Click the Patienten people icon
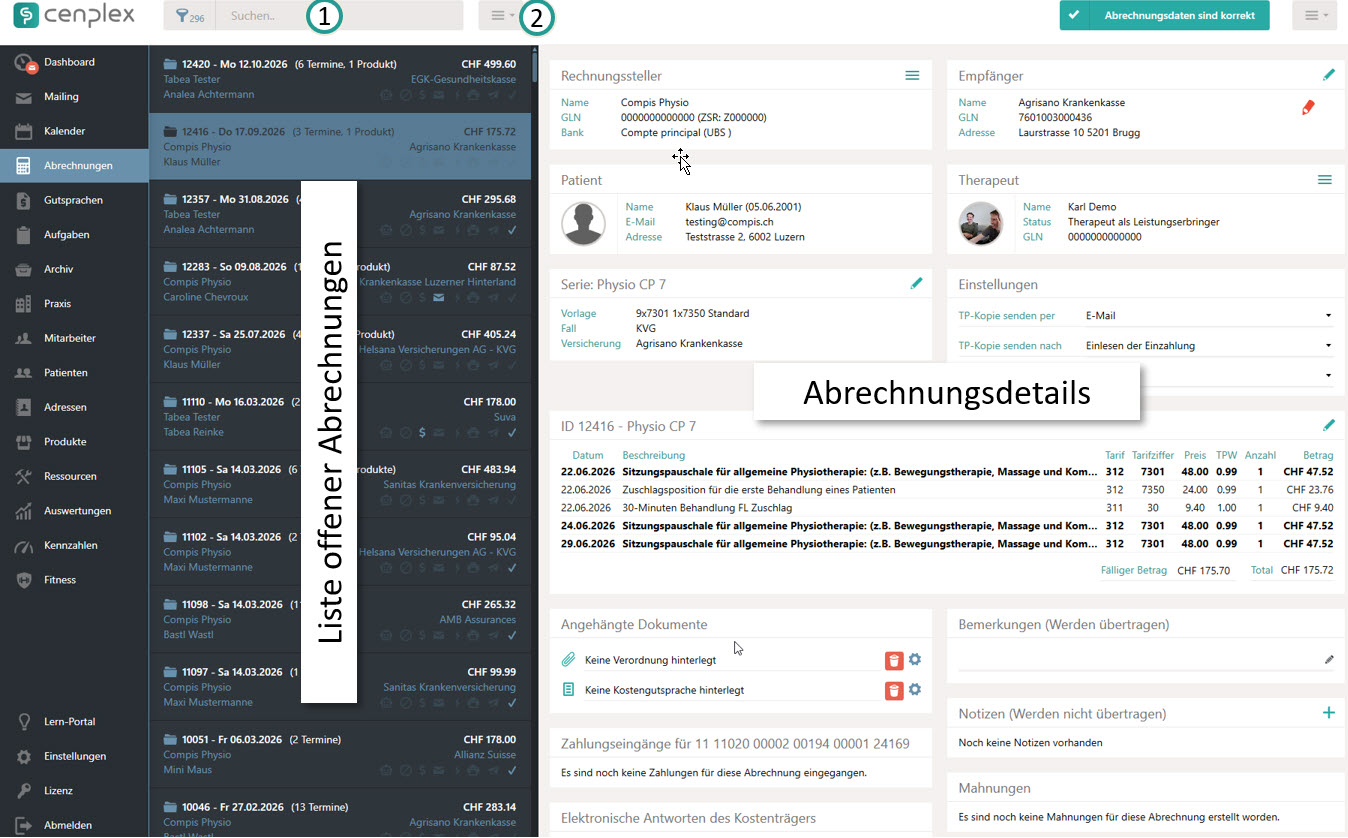The height and width of the screenshot is (838, 1348). coord(24,373)
